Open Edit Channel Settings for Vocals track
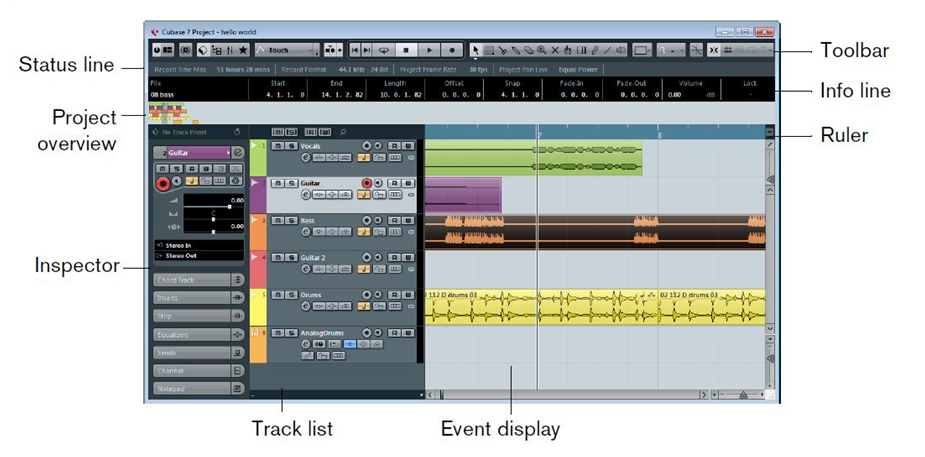The height and width of the screenshot is (457, 925). [x=306, y=157]
